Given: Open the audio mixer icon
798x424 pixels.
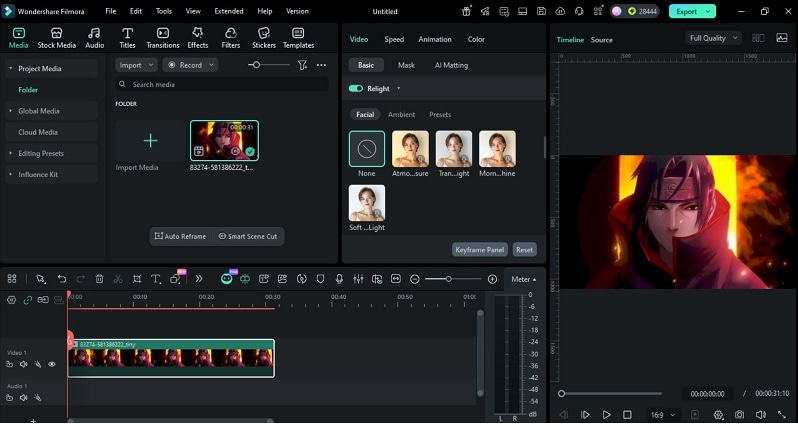Looking at the screenshot, I should click(x=358, y=278).
